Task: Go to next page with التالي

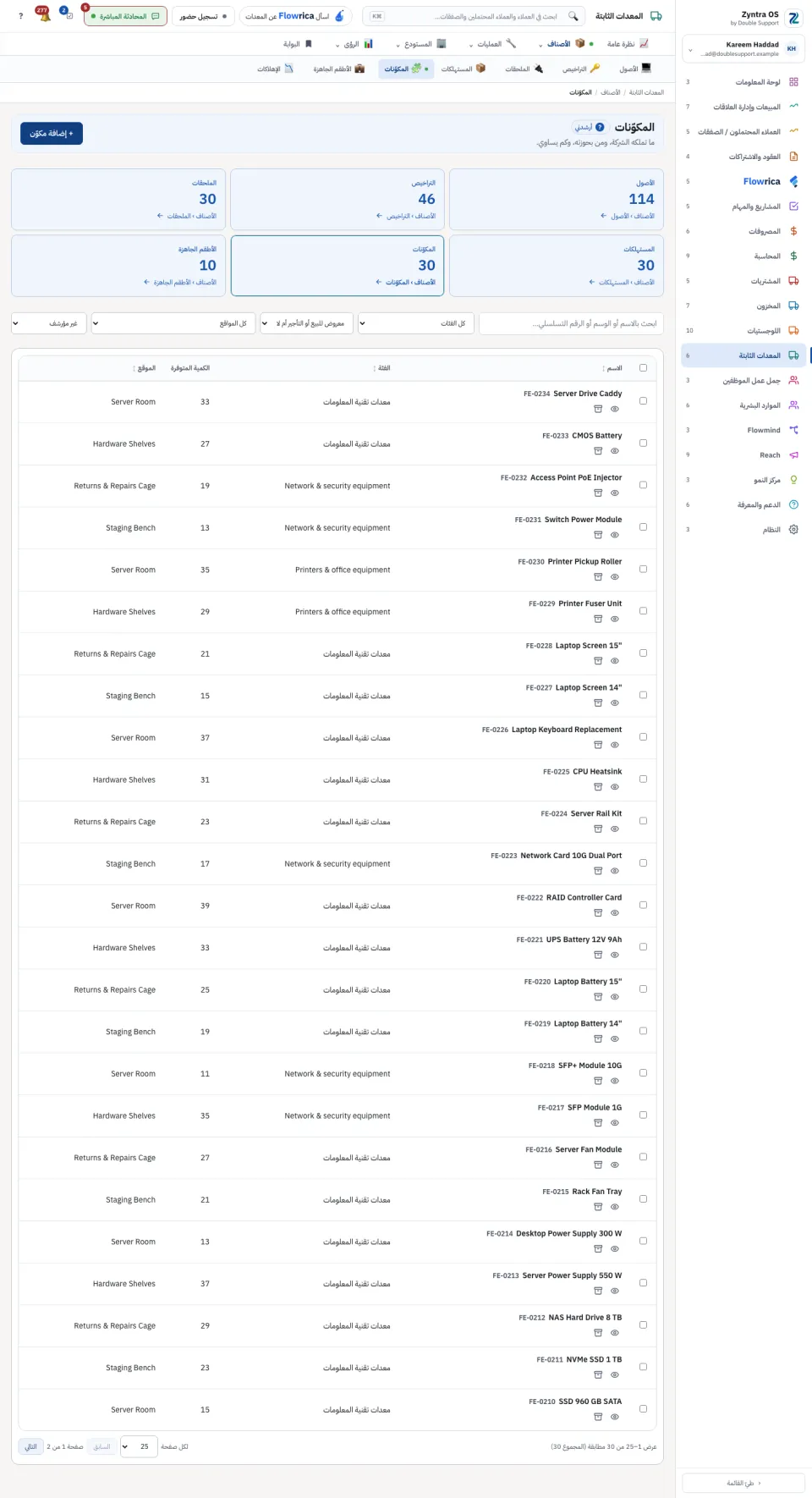Action: [31, 1446]
